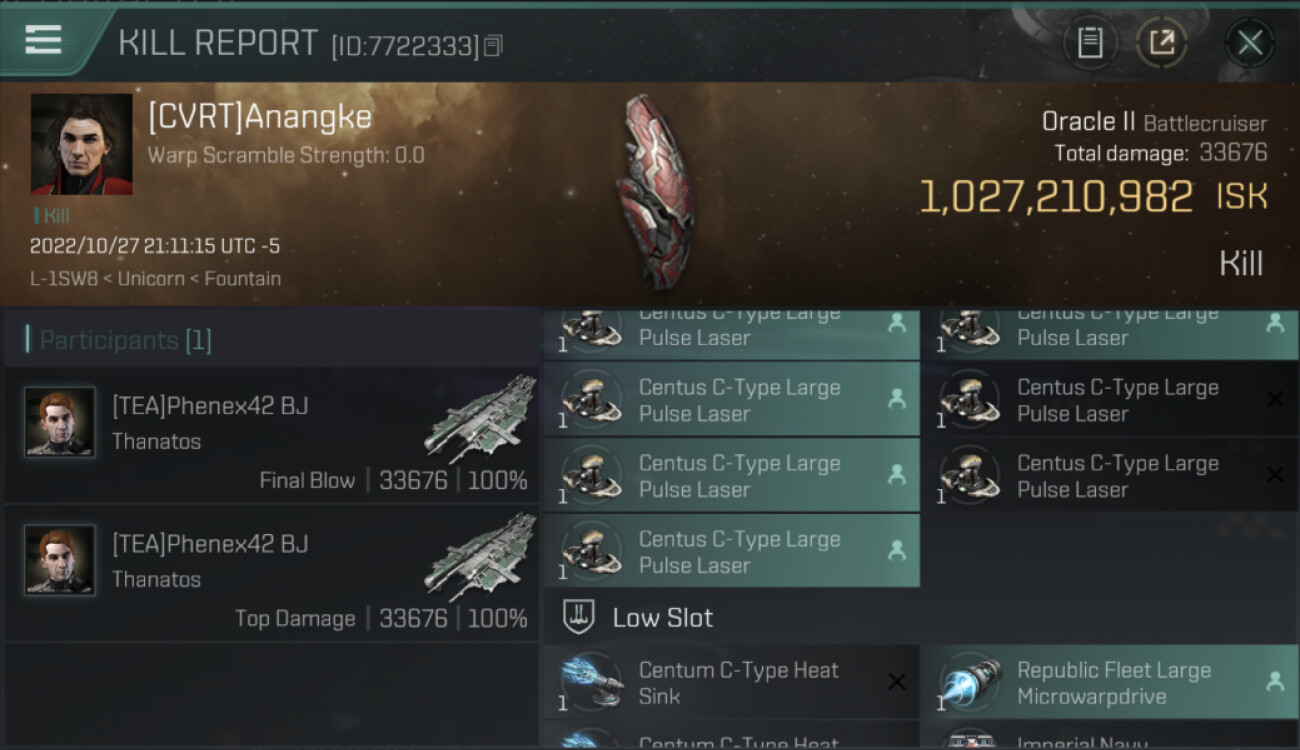This screenshot has height=750, width=1300.
Task: Select bottom-left highlighted Centus Pulse Laser entry
Action: [x=731, y=551]
